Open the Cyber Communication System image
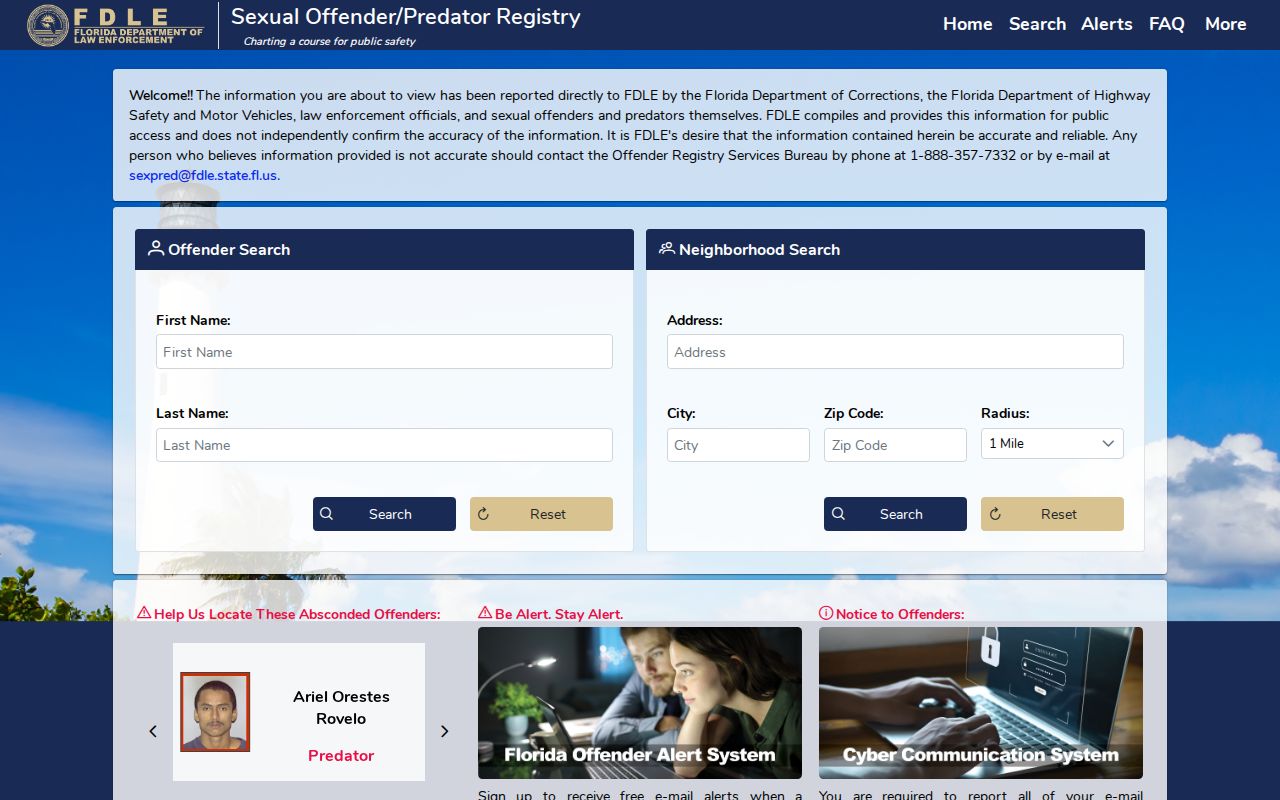Image resolution: width=1280 pixels, height=800 pixels. [x=981, y=703]
